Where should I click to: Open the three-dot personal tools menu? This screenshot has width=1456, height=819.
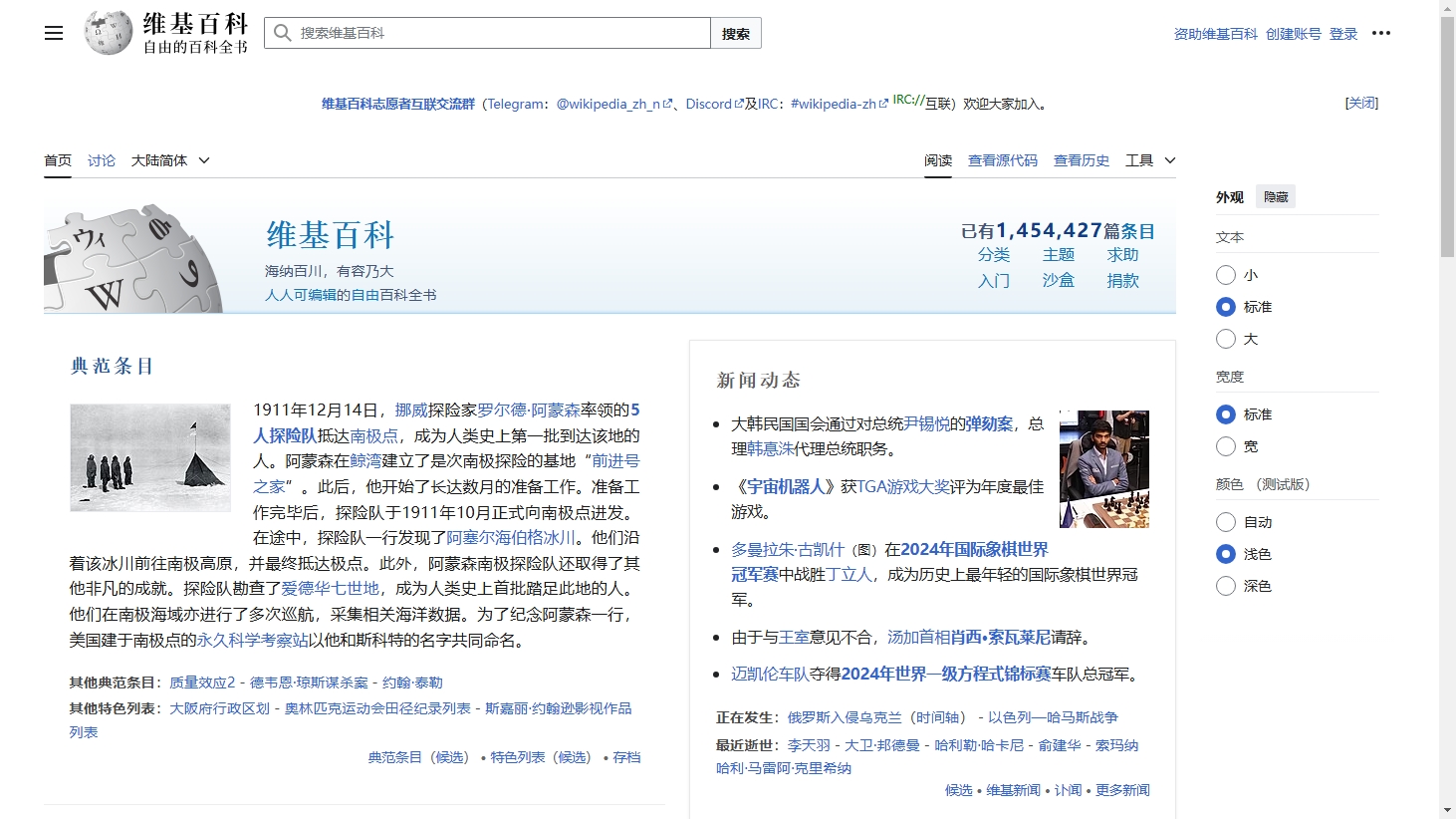click(1381, 33)
